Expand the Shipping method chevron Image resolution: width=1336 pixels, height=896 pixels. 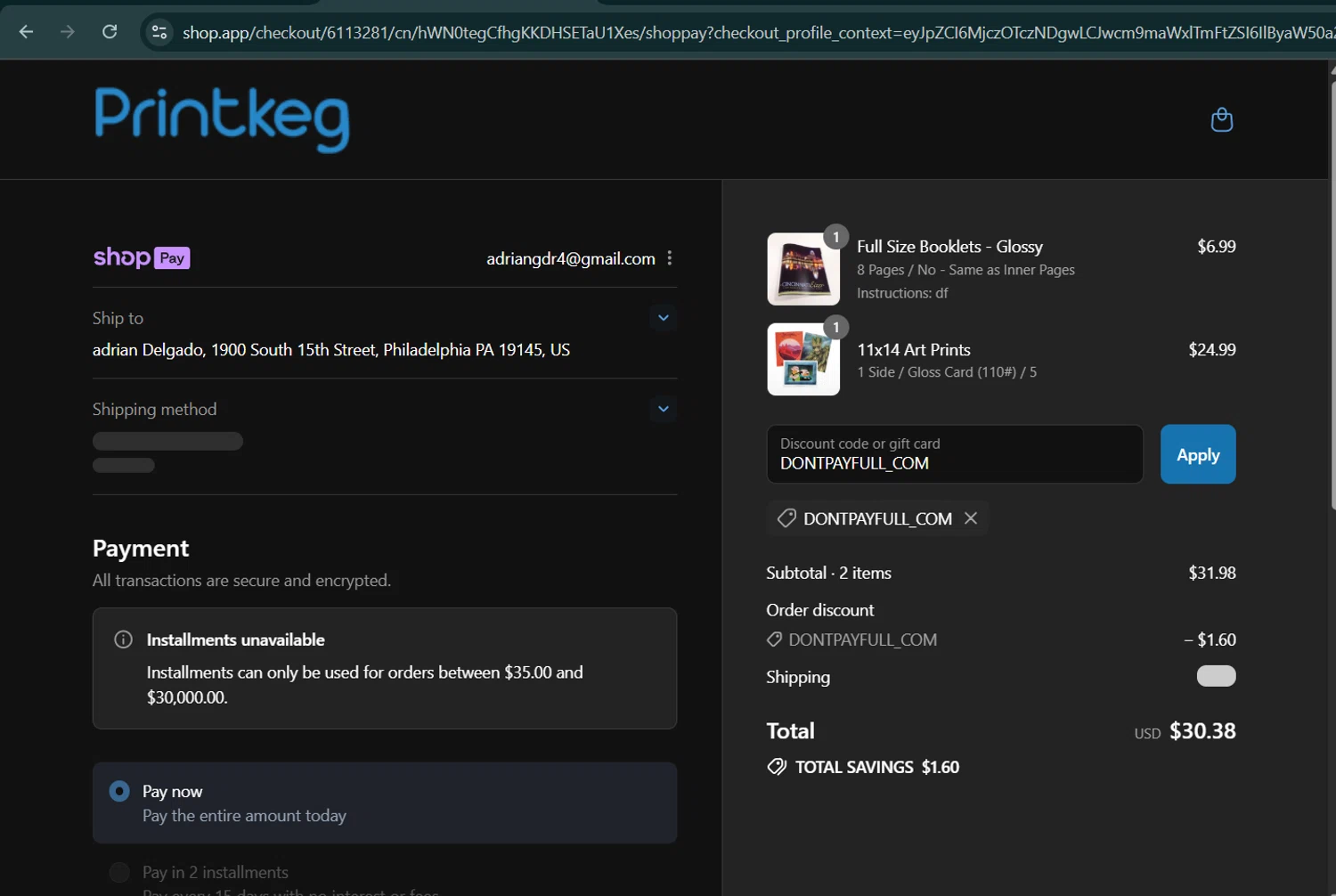pos(664,409)
